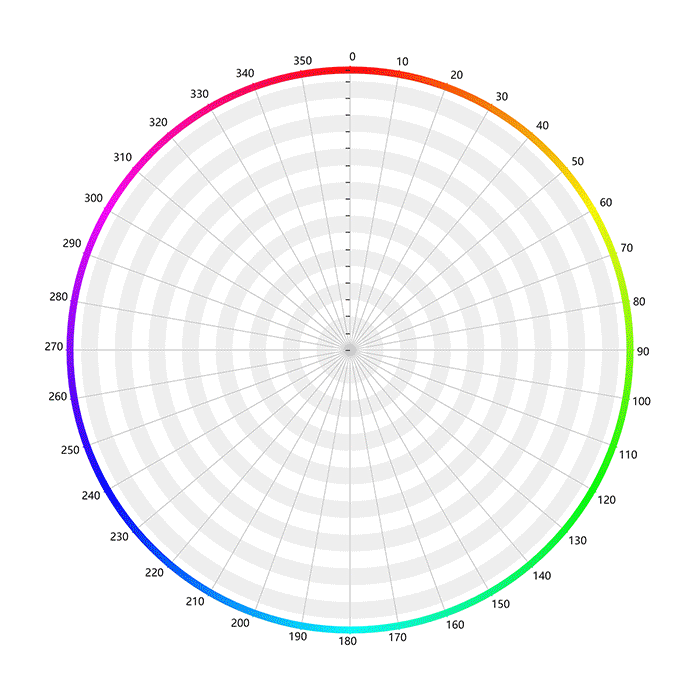Viewport: 700px width, 700px height.
Task: Pick green on hue ring near 120 degrees
Action: pyautogui.click(x=593, y=490)
